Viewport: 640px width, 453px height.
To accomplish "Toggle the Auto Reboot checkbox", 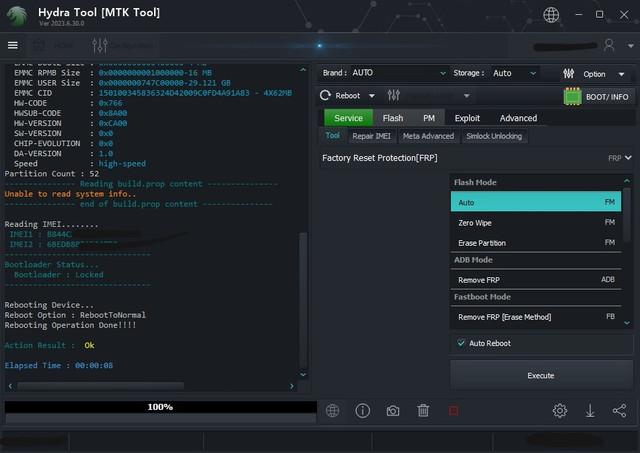I will pos(461,343).
